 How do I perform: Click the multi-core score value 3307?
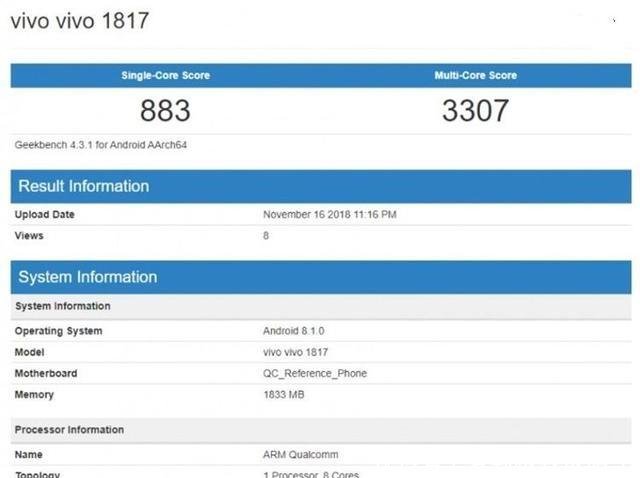coord(475,110)
